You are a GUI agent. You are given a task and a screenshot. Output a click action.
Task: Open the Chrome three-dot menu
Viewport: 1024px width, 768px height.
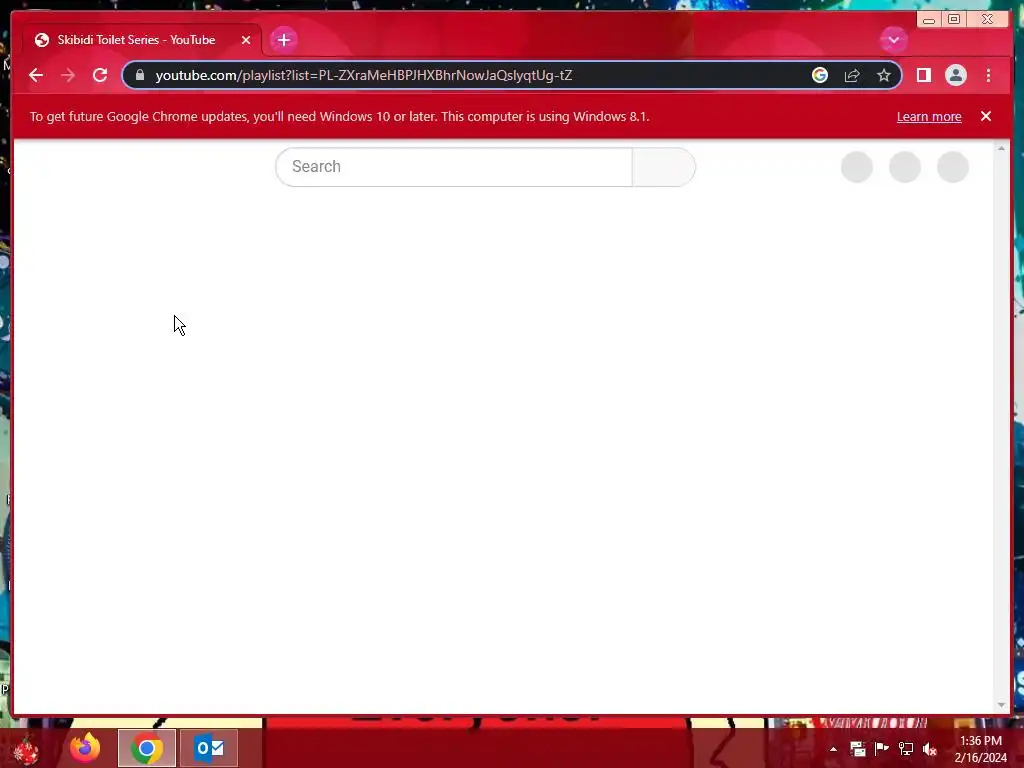coord(988,75)
